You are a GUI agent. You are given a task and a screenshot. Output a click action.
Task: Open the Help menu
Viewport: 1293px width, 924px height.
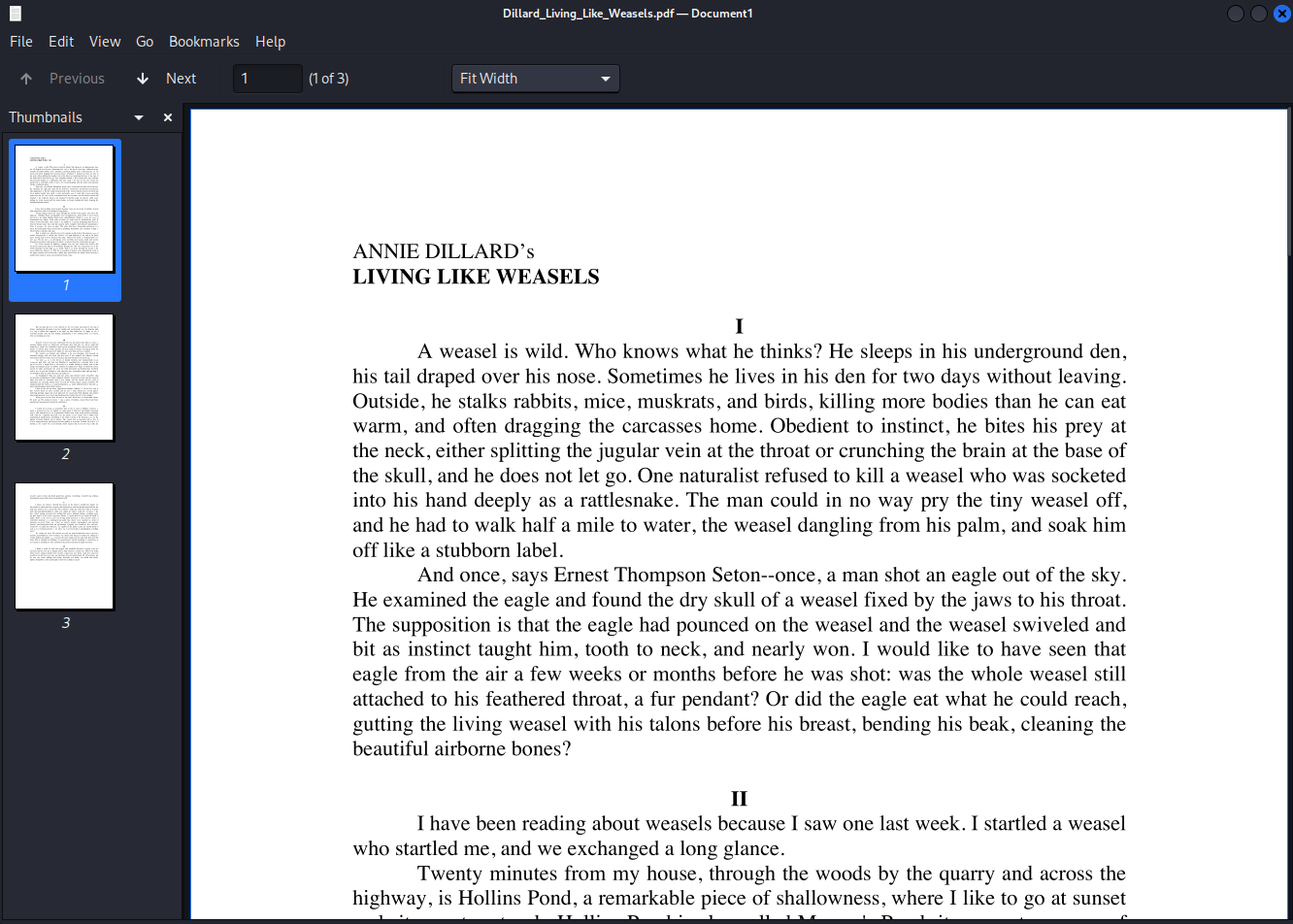click(x=270, y=42)
